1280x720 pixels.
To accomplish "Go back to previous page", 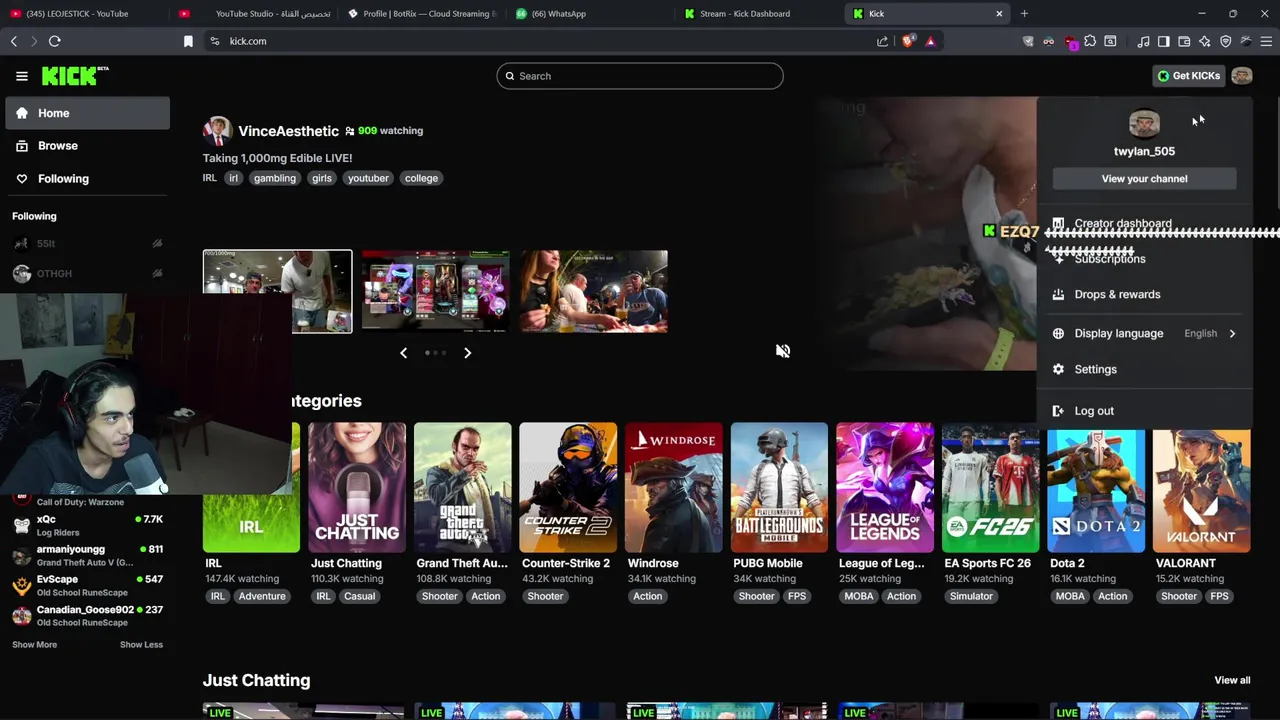I will pyautogui.click(x=14, y=41).
